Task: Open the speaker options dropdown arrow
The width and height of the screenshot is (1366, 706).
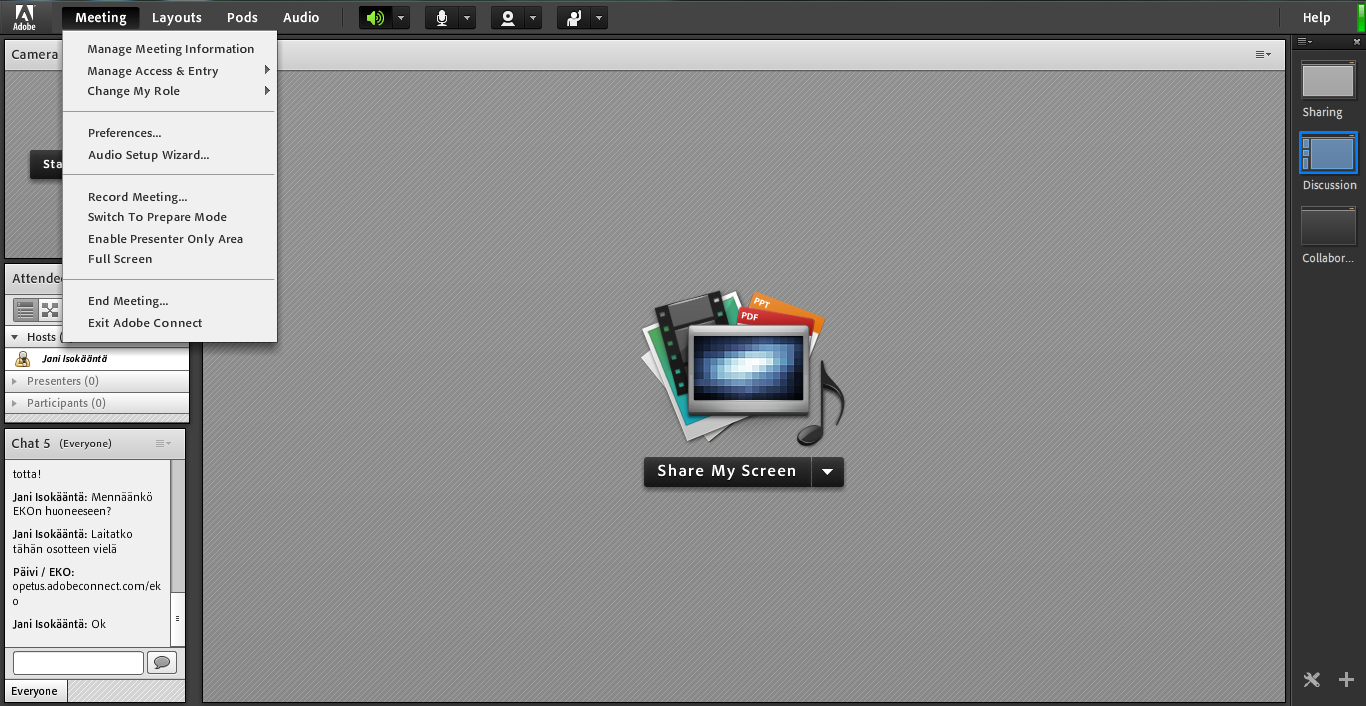Action: click(x=401, y=18)
